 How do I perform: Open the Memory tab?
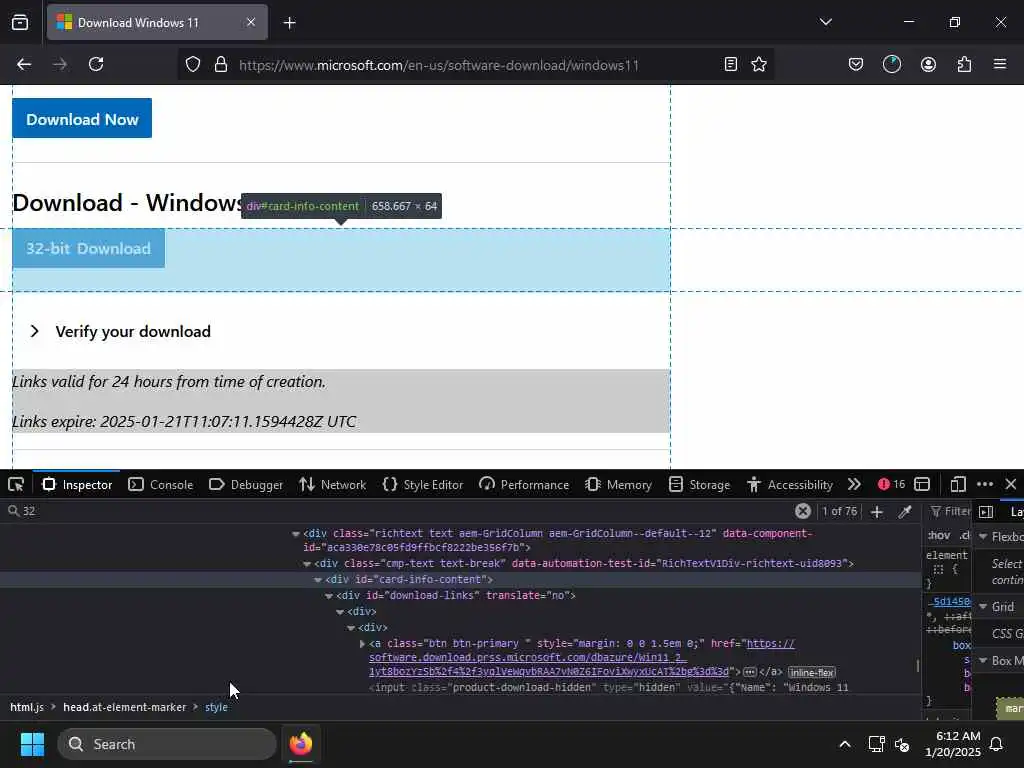coord(619,485)
